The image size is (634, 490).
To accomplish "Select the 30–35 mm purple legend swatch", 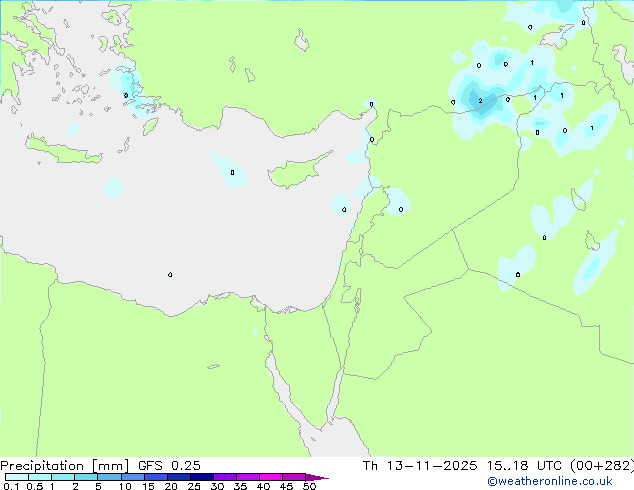I will 224,477.
